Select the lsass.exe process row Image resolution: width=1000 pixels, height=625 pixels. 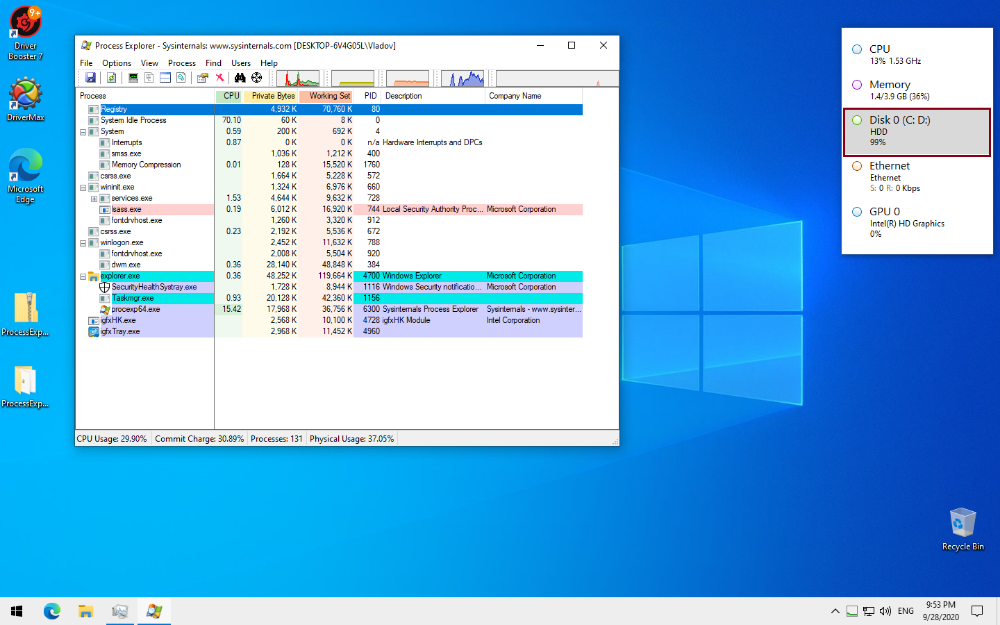pos(329,209)
